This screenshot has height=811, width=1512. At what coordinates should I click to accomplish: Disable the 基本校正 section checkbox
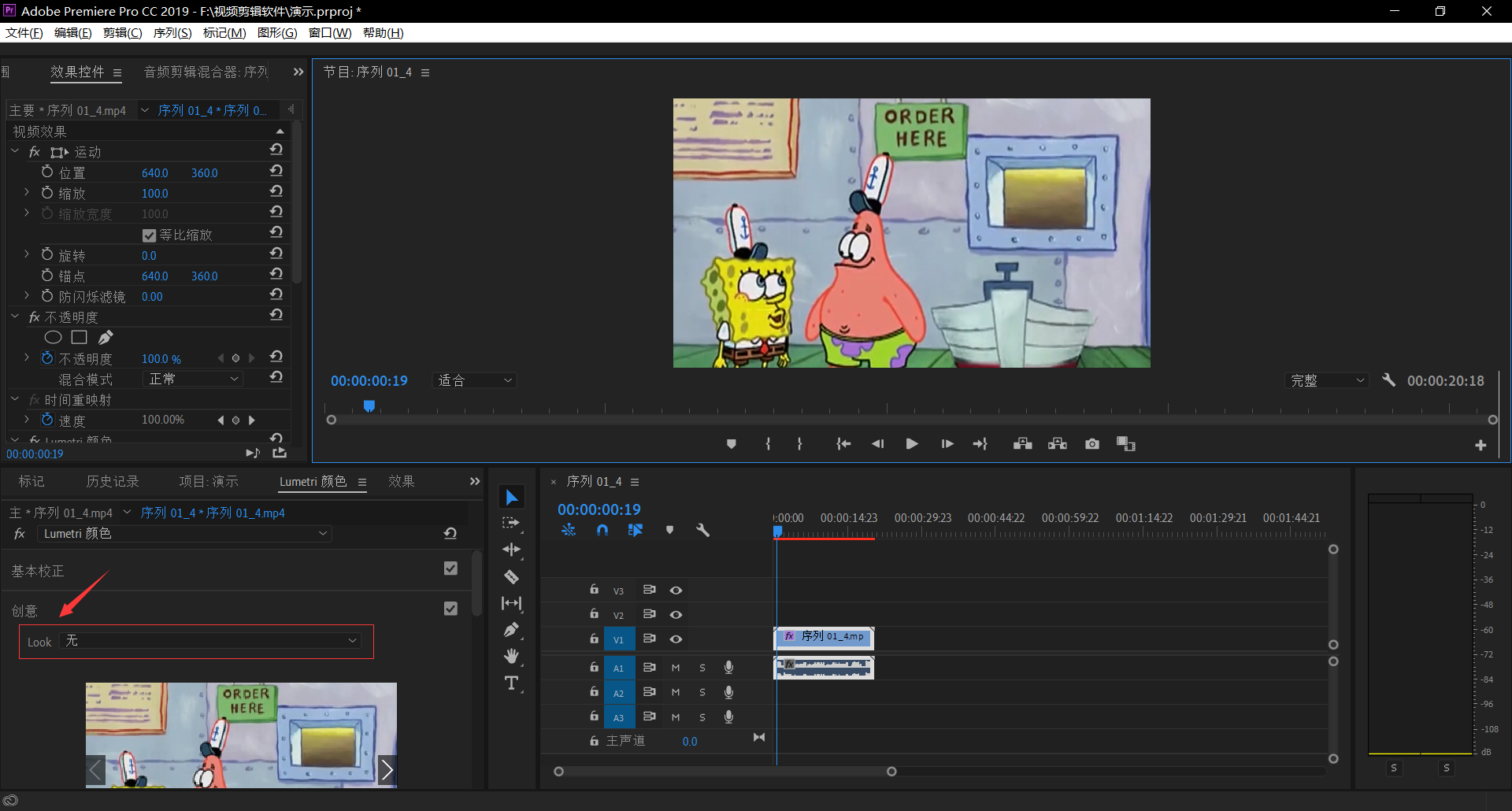click(450, 568)
